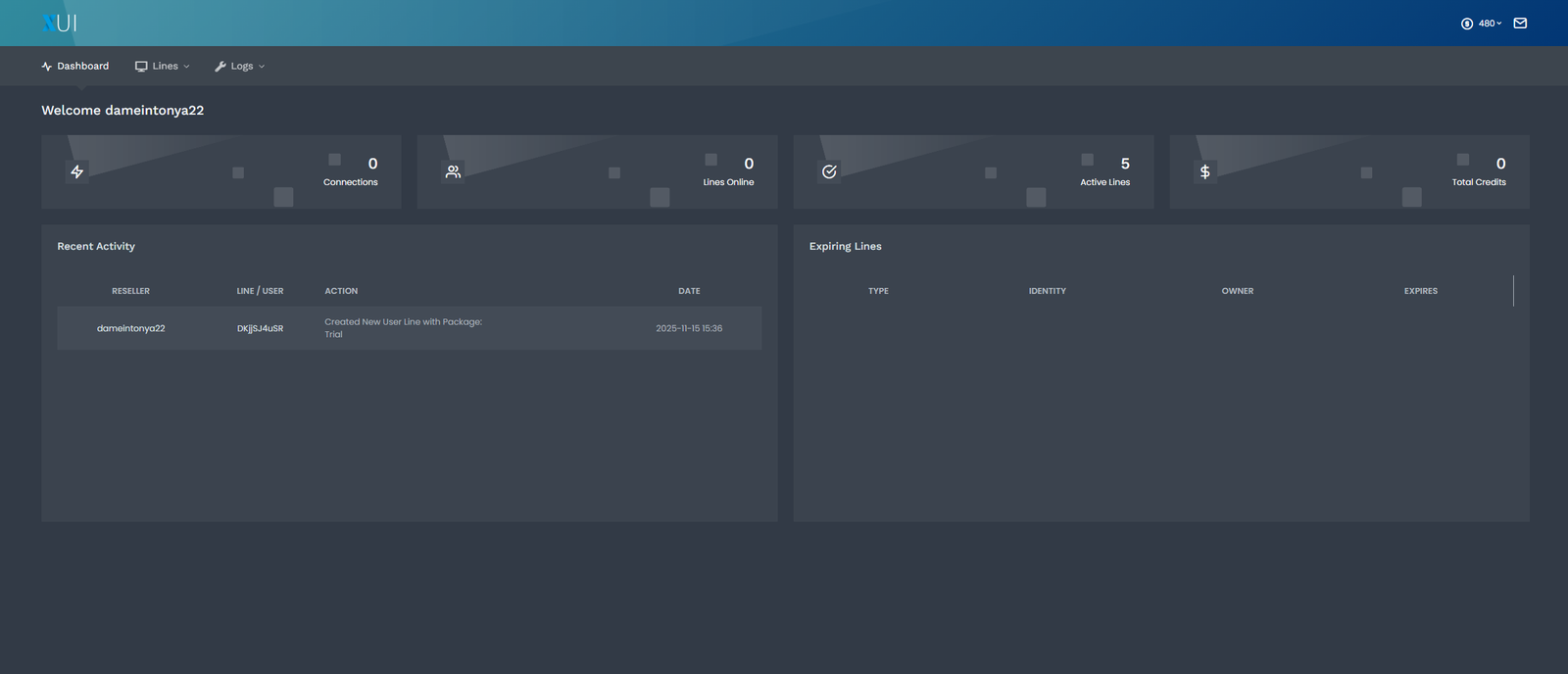Click the credits coin icon
1568x674 pixels.
(x=1467, y=24)
